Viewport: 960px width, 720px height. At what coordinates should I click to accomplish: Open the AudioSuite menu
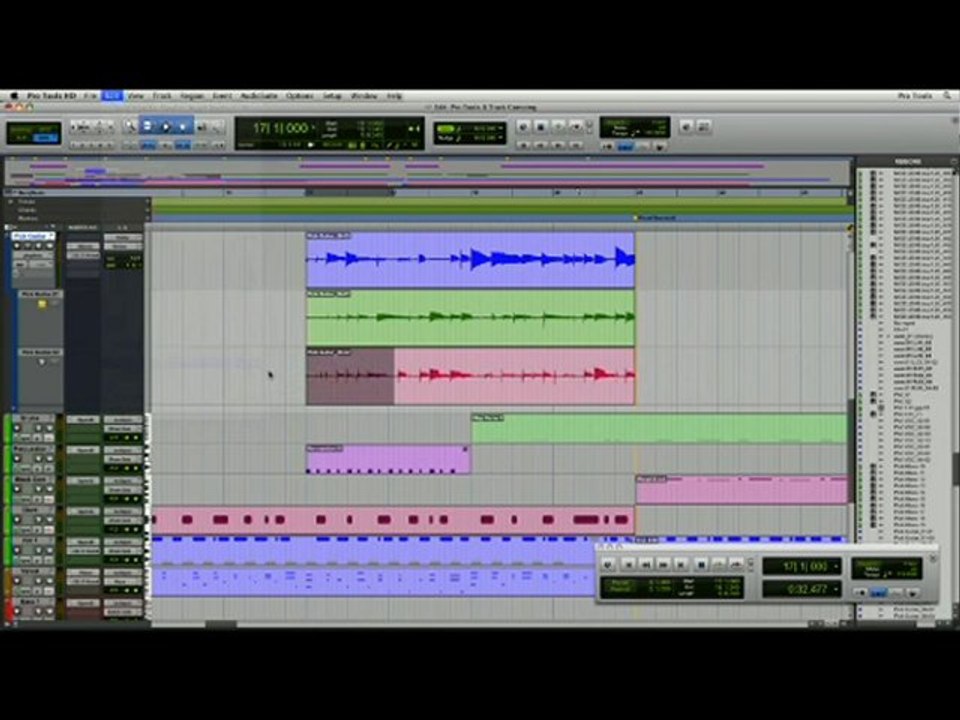pos(258,96)
